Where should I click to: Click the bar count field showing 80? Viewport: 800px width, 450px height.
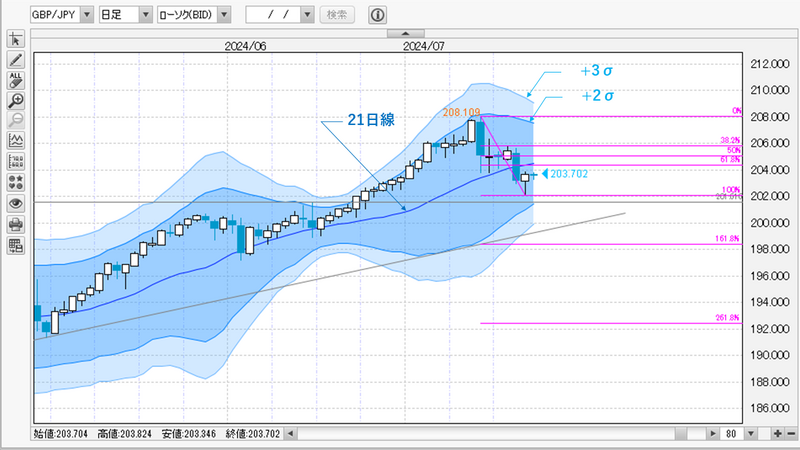(x=732, y=434)
